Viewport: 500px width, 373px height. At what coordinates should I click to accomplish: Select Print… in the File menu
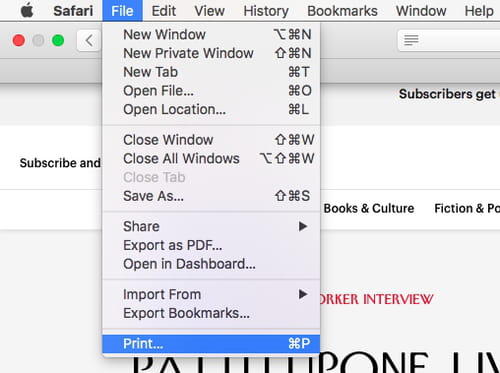tap(211, 344)
